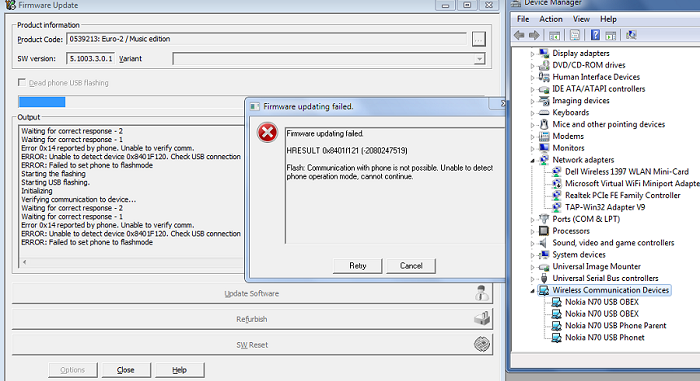This screenshot has height=381, width=700.
Task: Expand Display adapters node
Action: [x=532, y=54]
